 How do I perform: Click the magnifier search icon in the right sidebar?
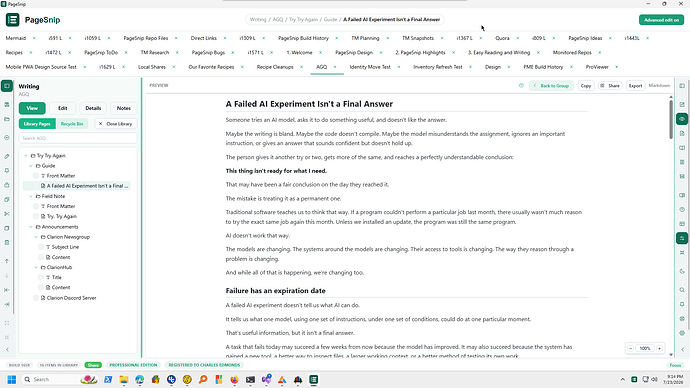pyautogui.click(x=682, y=290)
